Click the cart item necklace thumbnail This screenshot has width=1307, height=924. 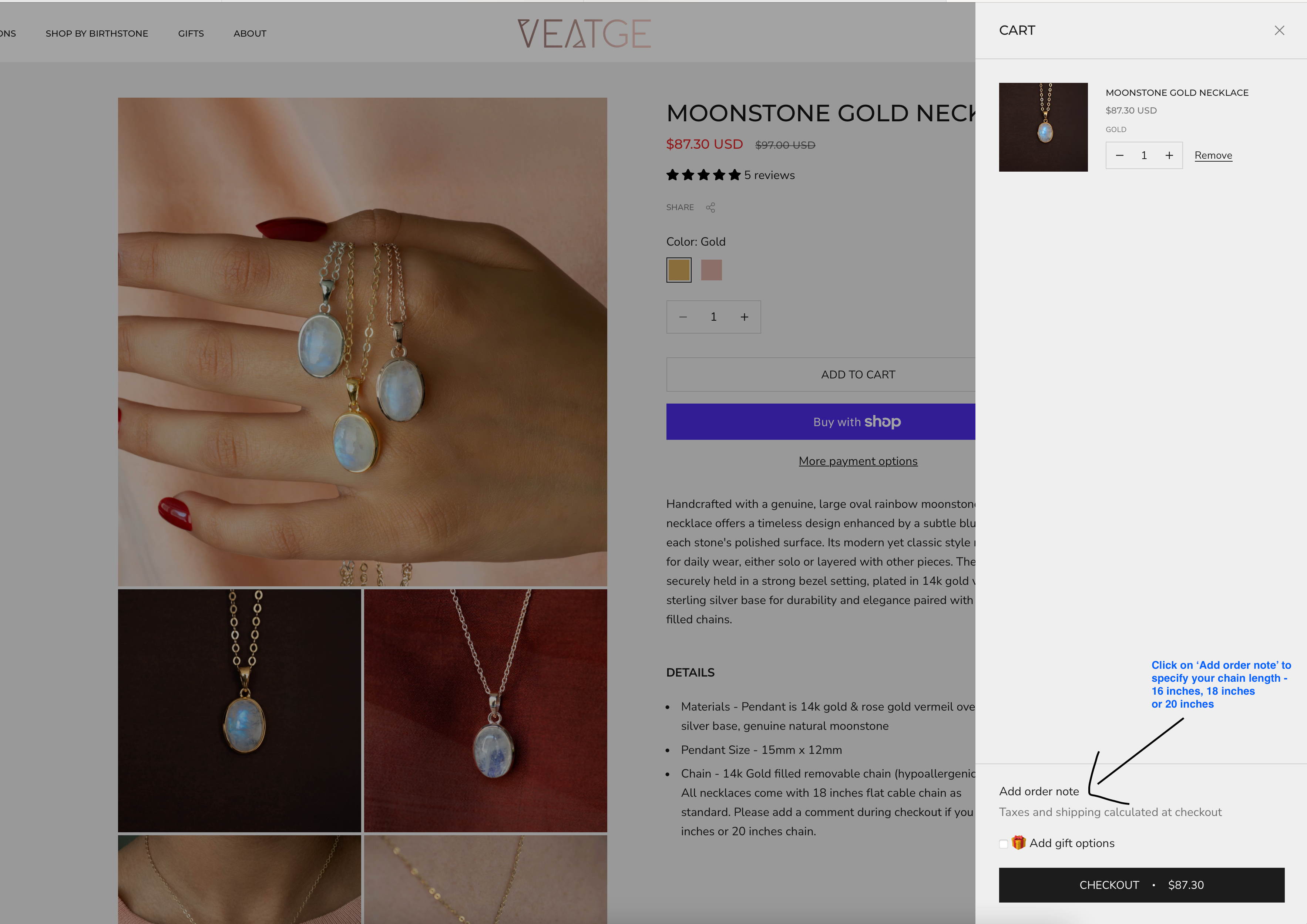(1043, 128)
